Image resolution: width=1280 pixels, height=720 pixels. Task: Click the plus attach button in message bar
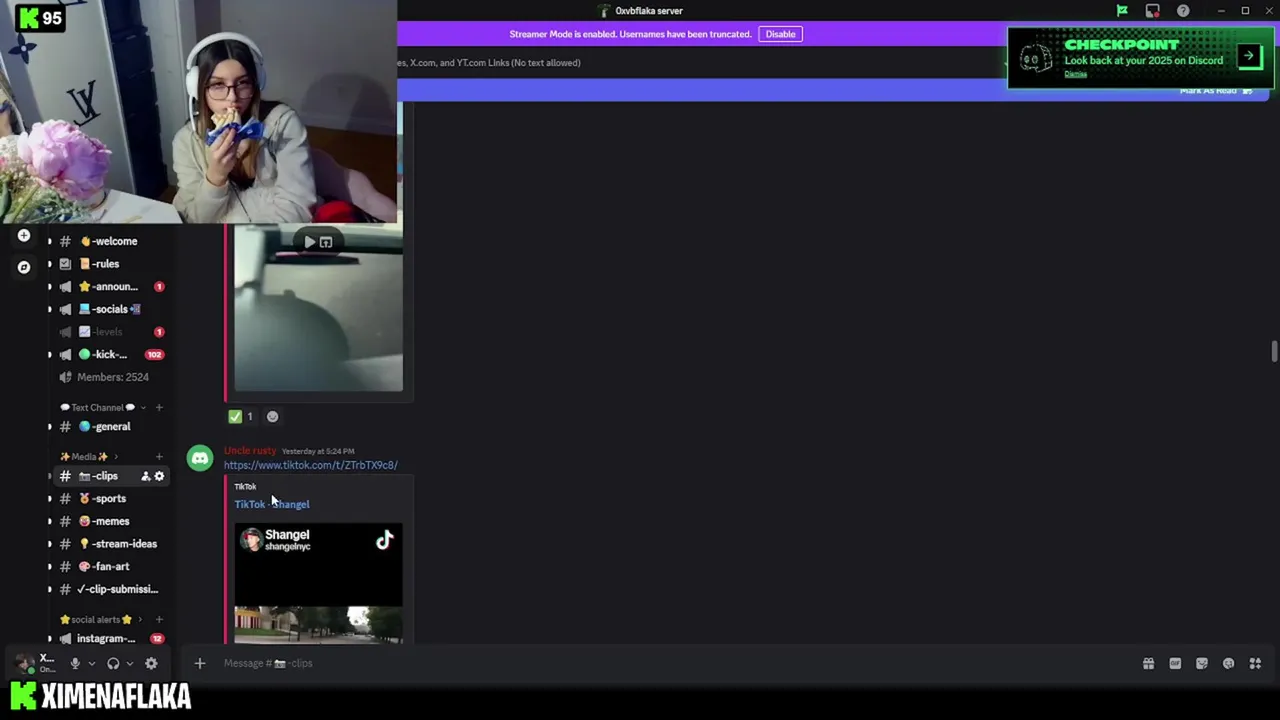pos(199,663)
